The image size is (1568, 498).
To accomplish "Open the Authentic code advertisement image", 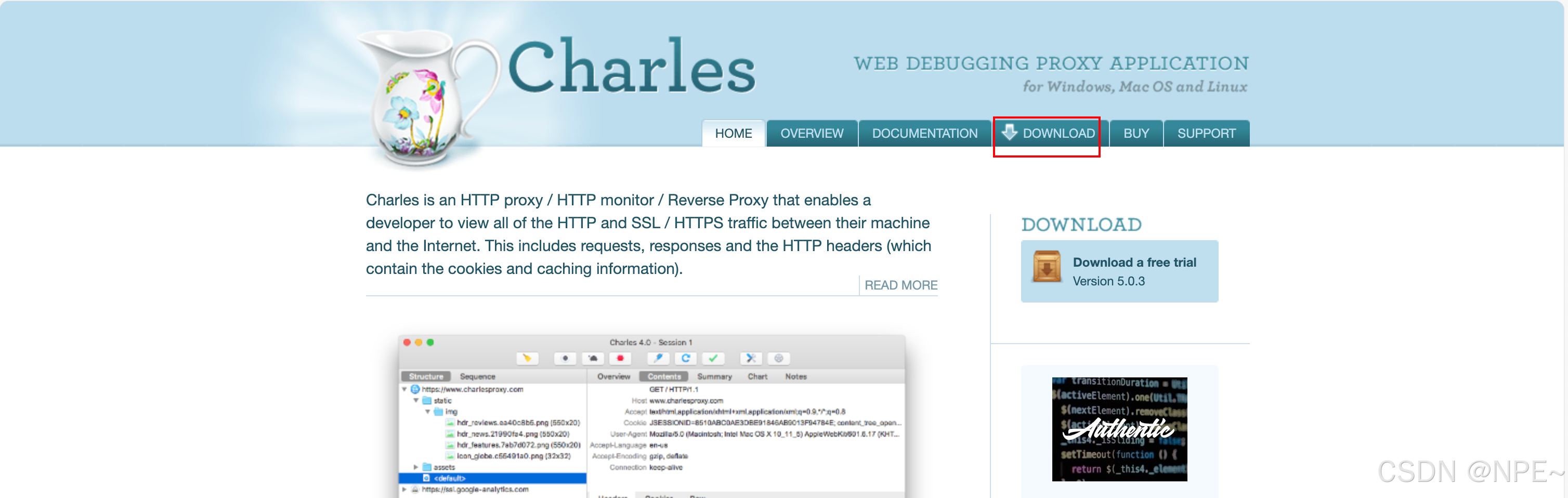I will click(x=1119, y=429).
